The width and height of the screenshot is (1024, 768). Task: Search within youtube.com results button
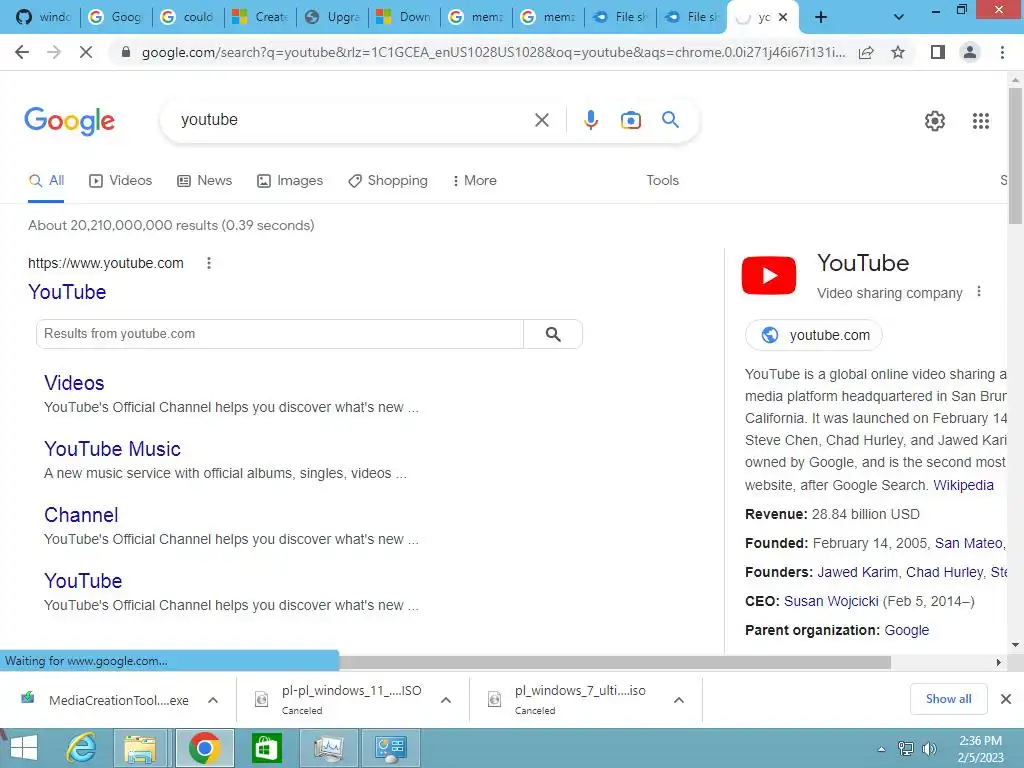(x=553, y=334)
